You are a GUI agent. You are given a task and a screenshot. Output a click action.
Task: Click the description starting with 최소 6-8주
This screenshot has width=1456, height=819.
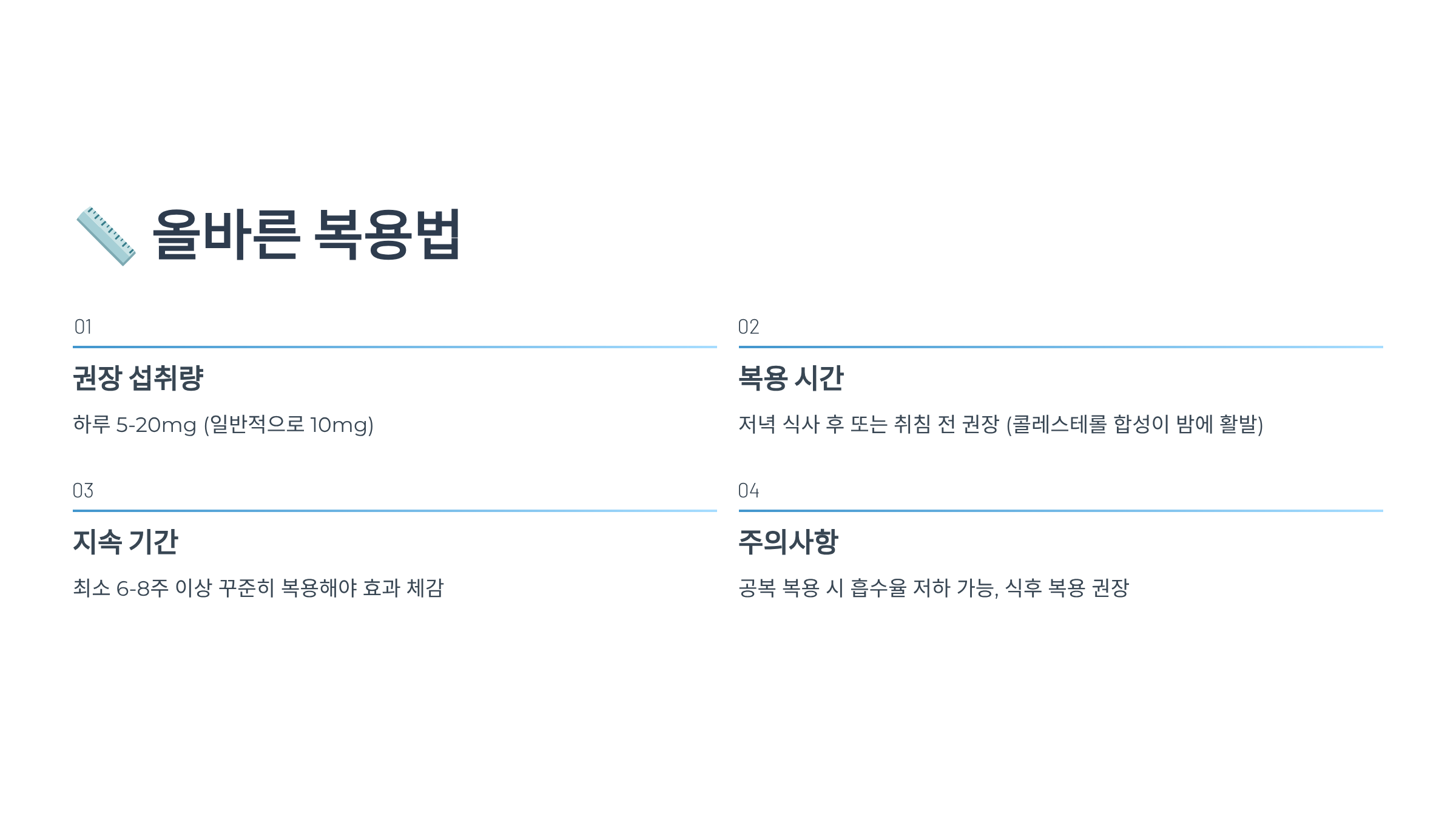258,588
